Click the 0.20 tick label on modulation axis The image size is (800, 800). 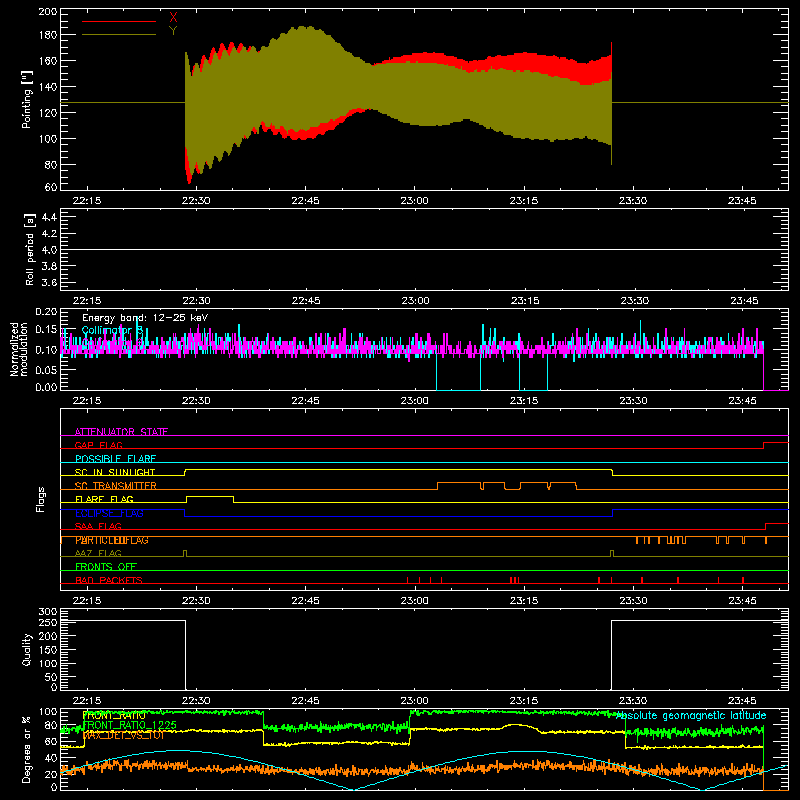46,312
